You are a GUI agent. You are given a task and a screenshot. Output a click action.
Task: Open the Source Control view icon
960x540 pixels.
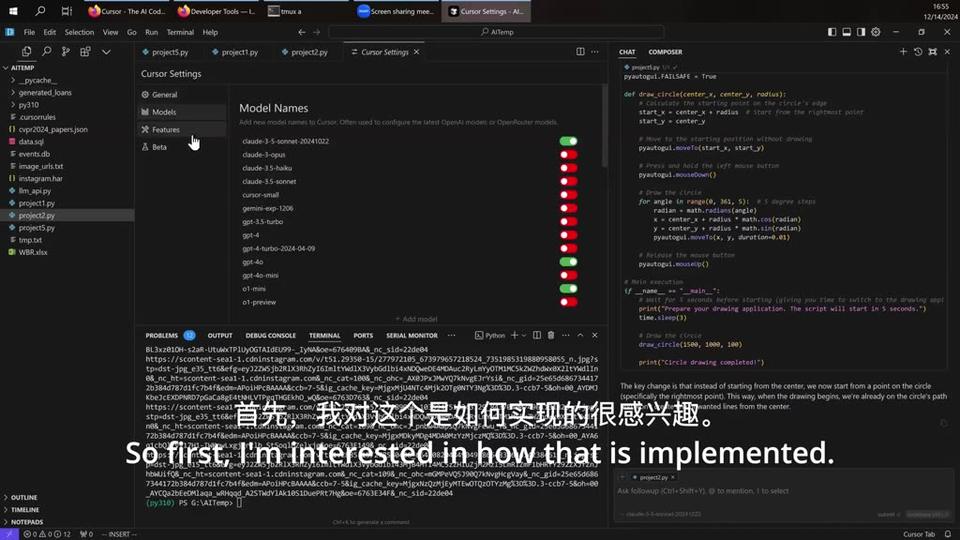click(x=66, y=52)
